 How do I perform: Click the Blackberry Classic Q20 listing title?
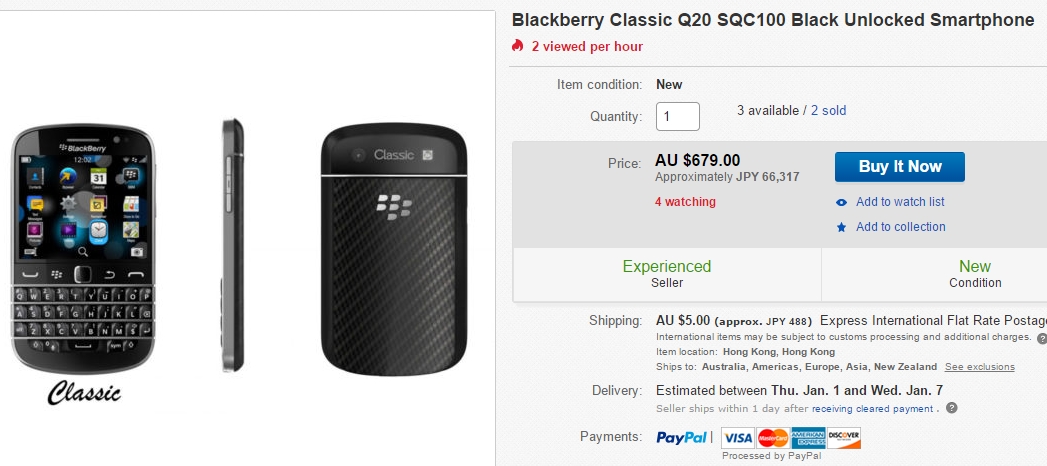(772, 20)
